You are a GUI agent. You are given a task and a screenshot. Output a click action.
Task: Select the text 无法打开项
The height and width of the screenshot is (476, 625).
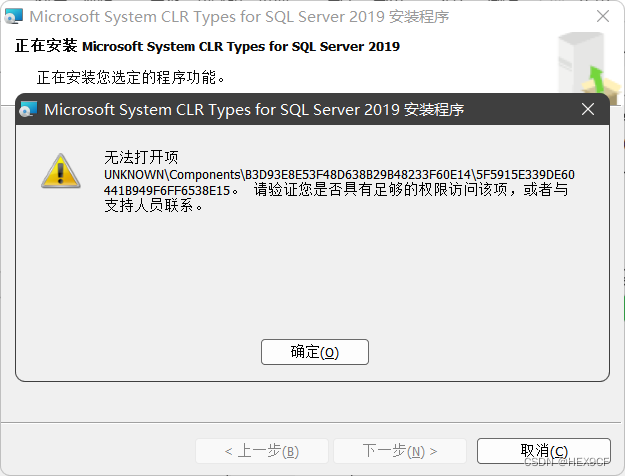click(x=141, y=157)
